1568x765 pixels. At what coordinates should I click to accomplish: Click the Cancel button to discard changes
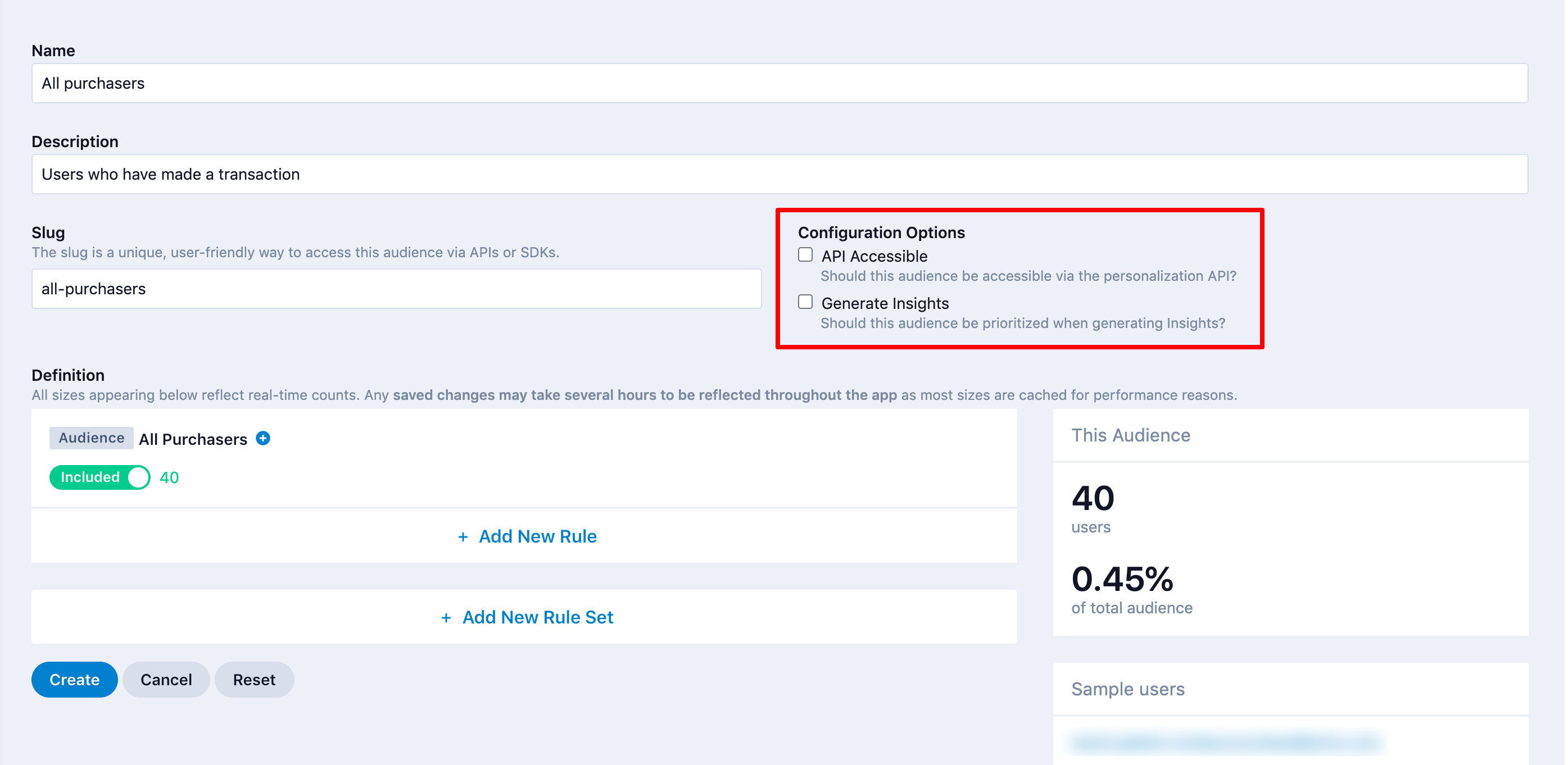pyautogui.click(x=165, y=680)
